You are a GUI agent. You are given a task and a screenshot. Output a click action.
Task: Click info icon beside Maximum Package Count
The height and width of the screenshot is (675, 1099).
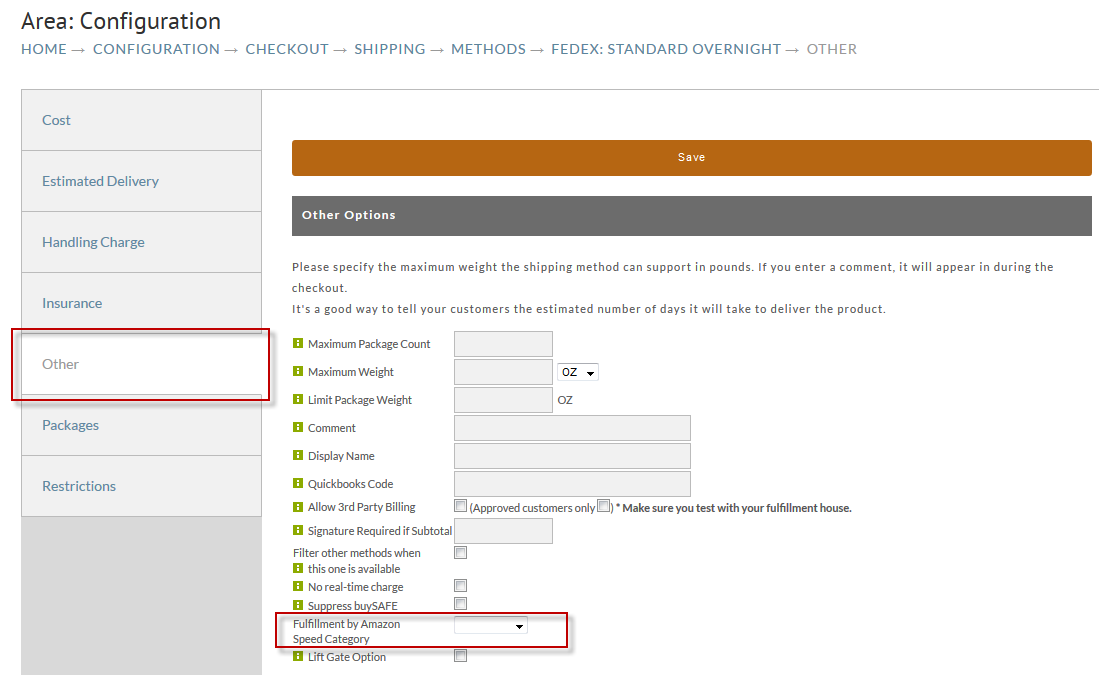coord(298,343)
